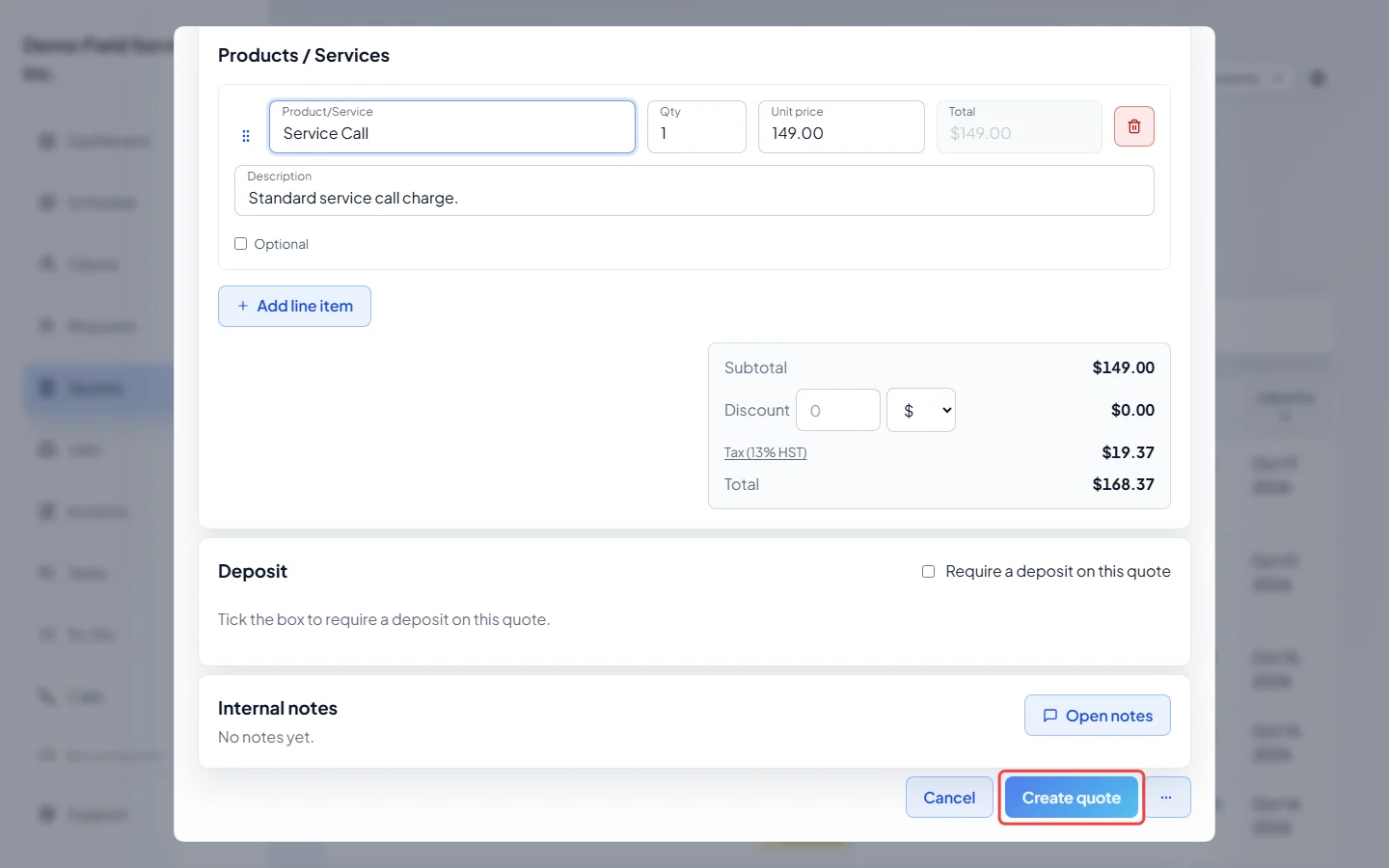This screenshot has height=868, width=1389.
Task: Edit the Description field
Action: click(694, 190)
